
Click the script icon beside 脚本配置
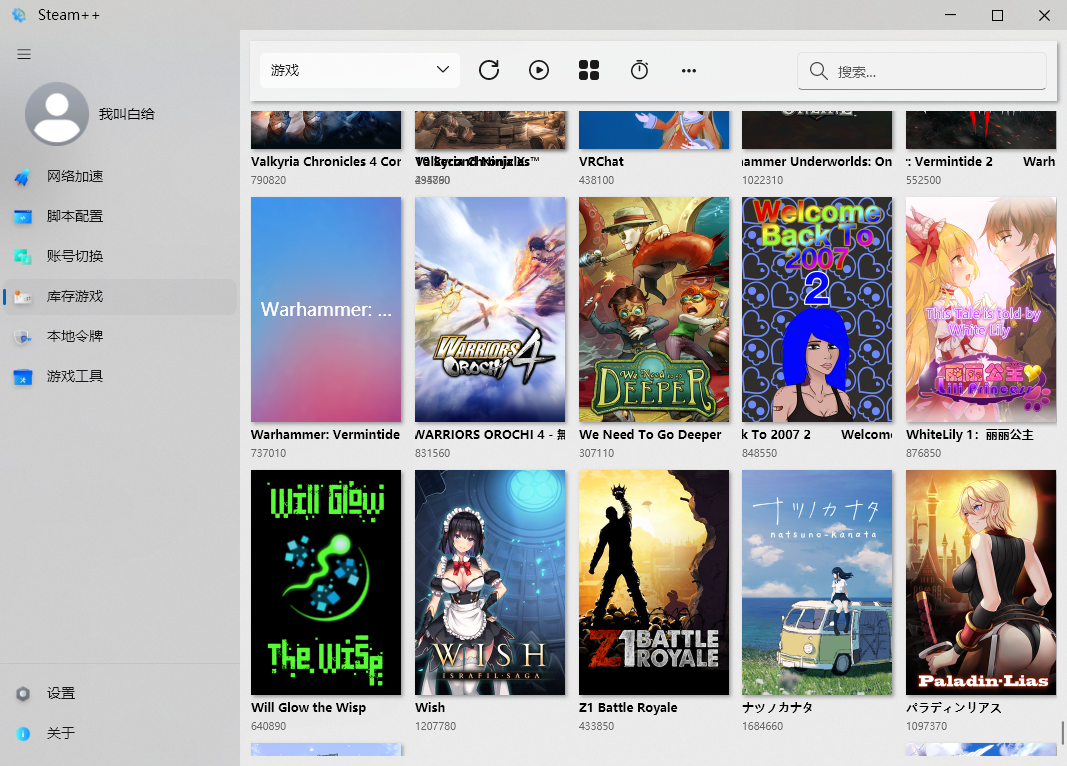(x=22, y=217)
